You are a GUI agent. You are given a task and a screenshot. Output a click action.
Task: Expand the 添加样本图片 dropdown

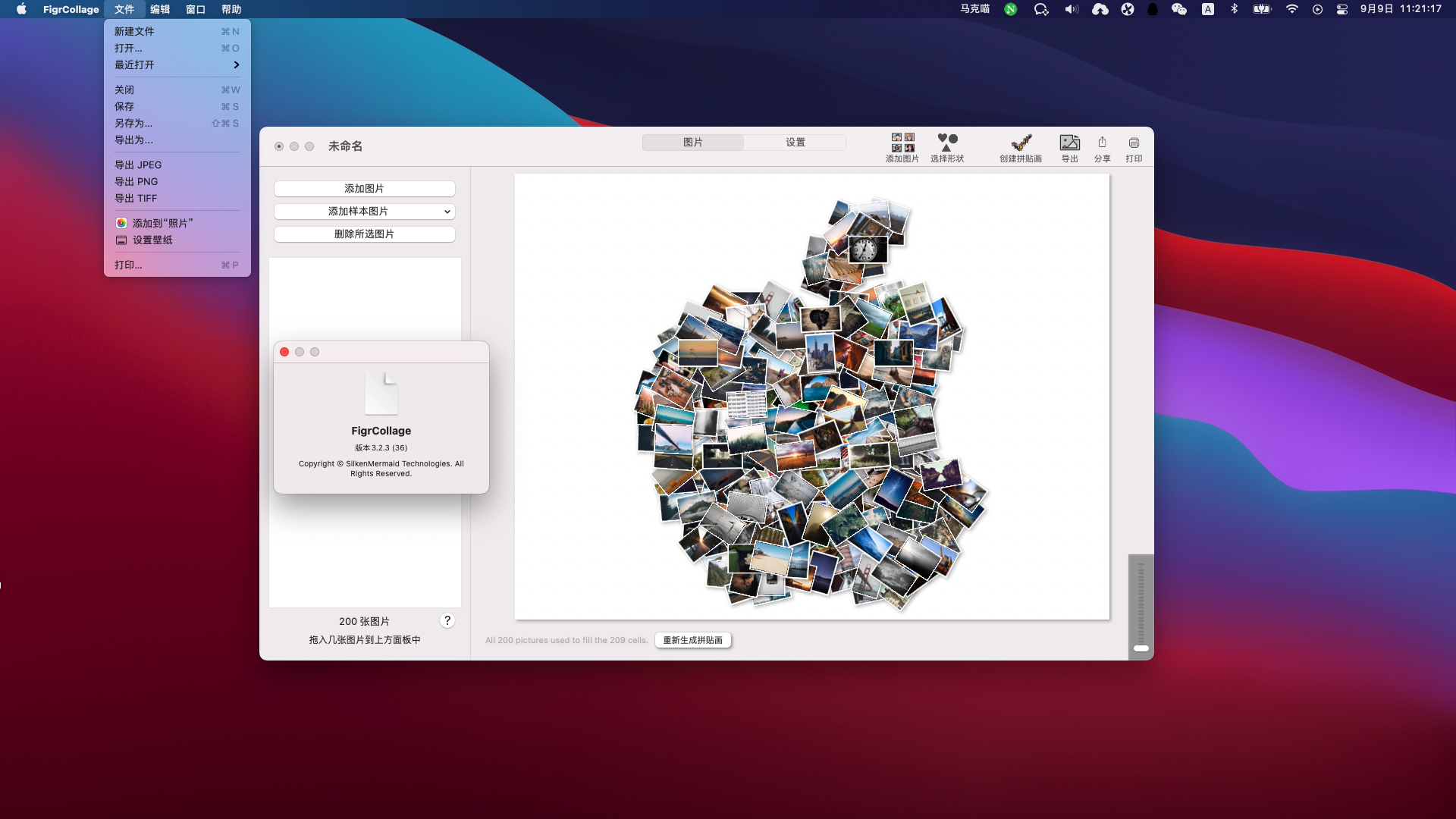click(364, 212)
